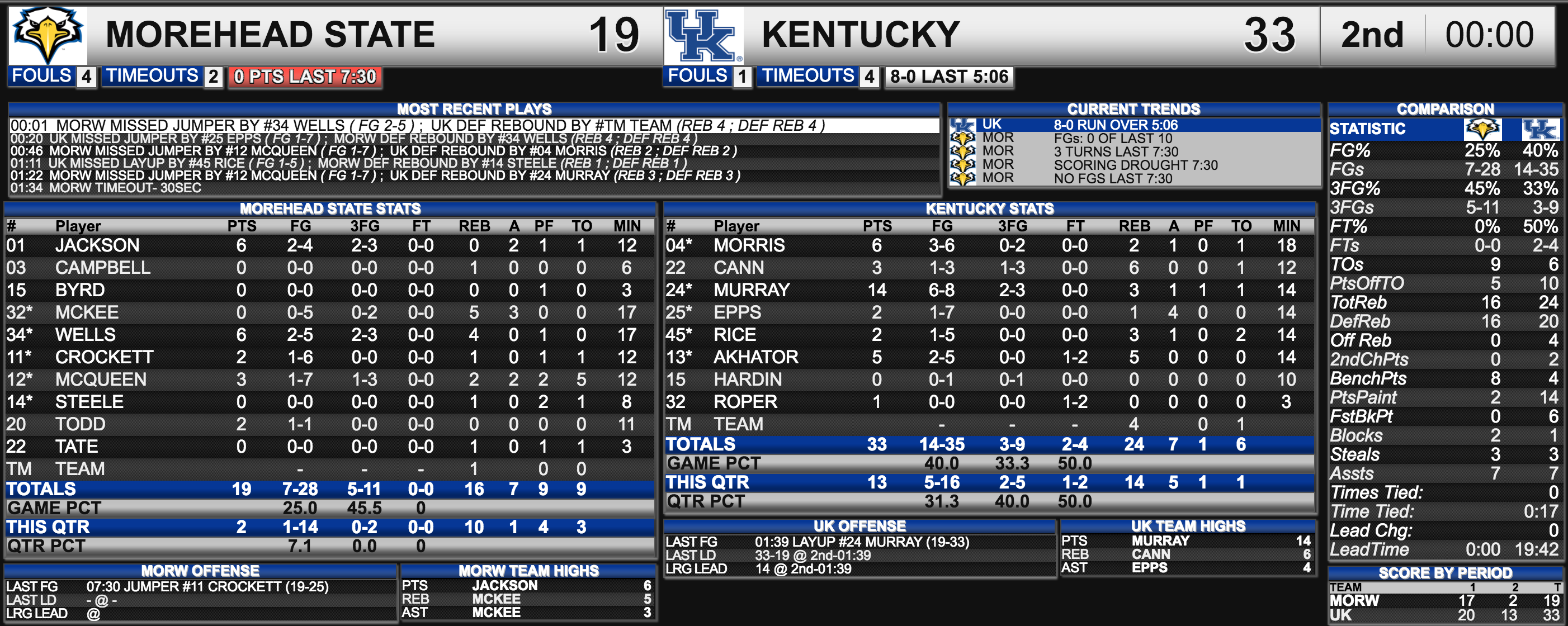Viewport: 1568px width, 626px height.
Task: Click the Morehead State Timeouts label
Action: [152, 76]
